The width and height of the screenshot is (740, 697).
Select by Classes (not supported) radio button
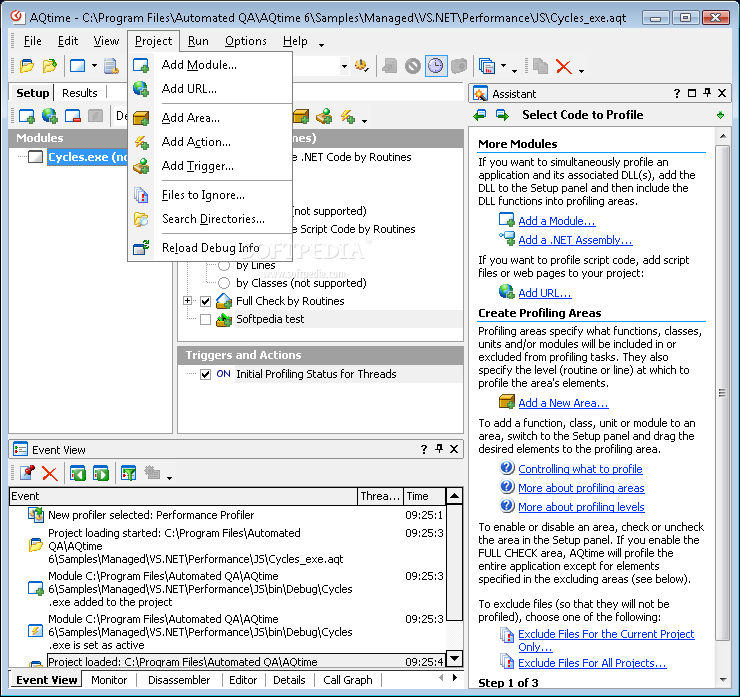[224, 283]
